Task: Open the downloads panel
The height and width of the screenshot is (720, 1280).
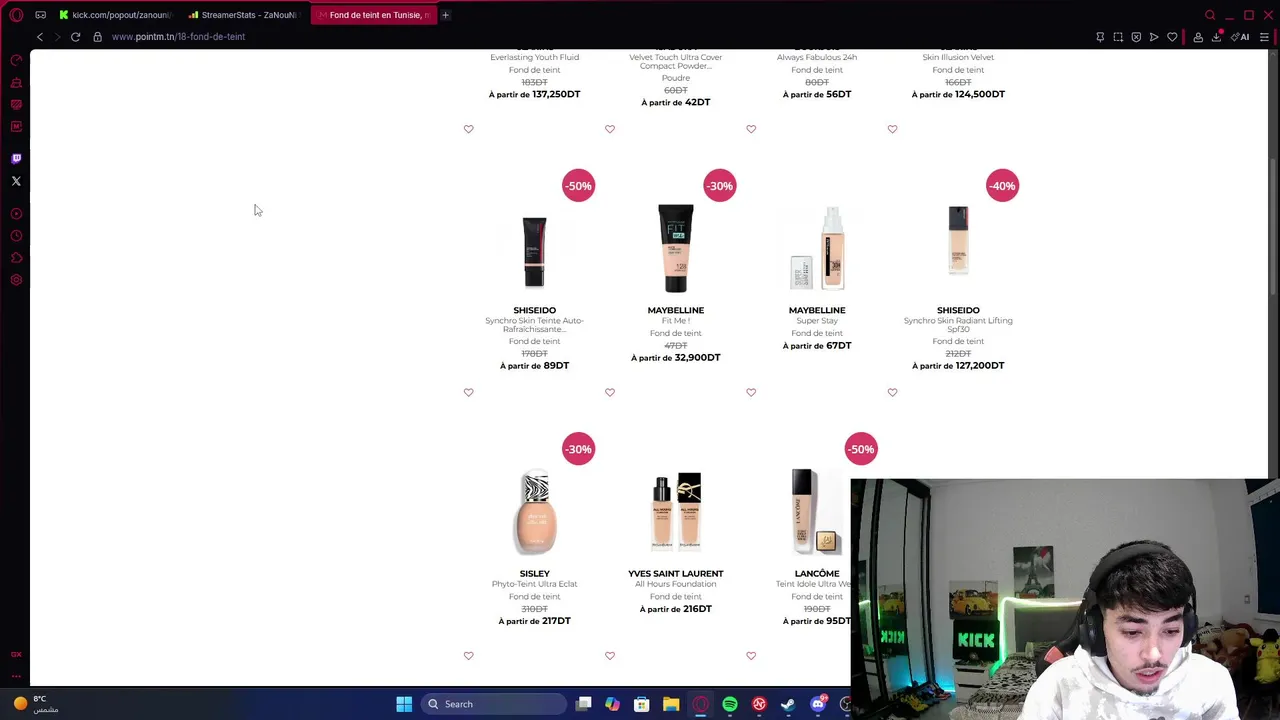Action: 1217,37
